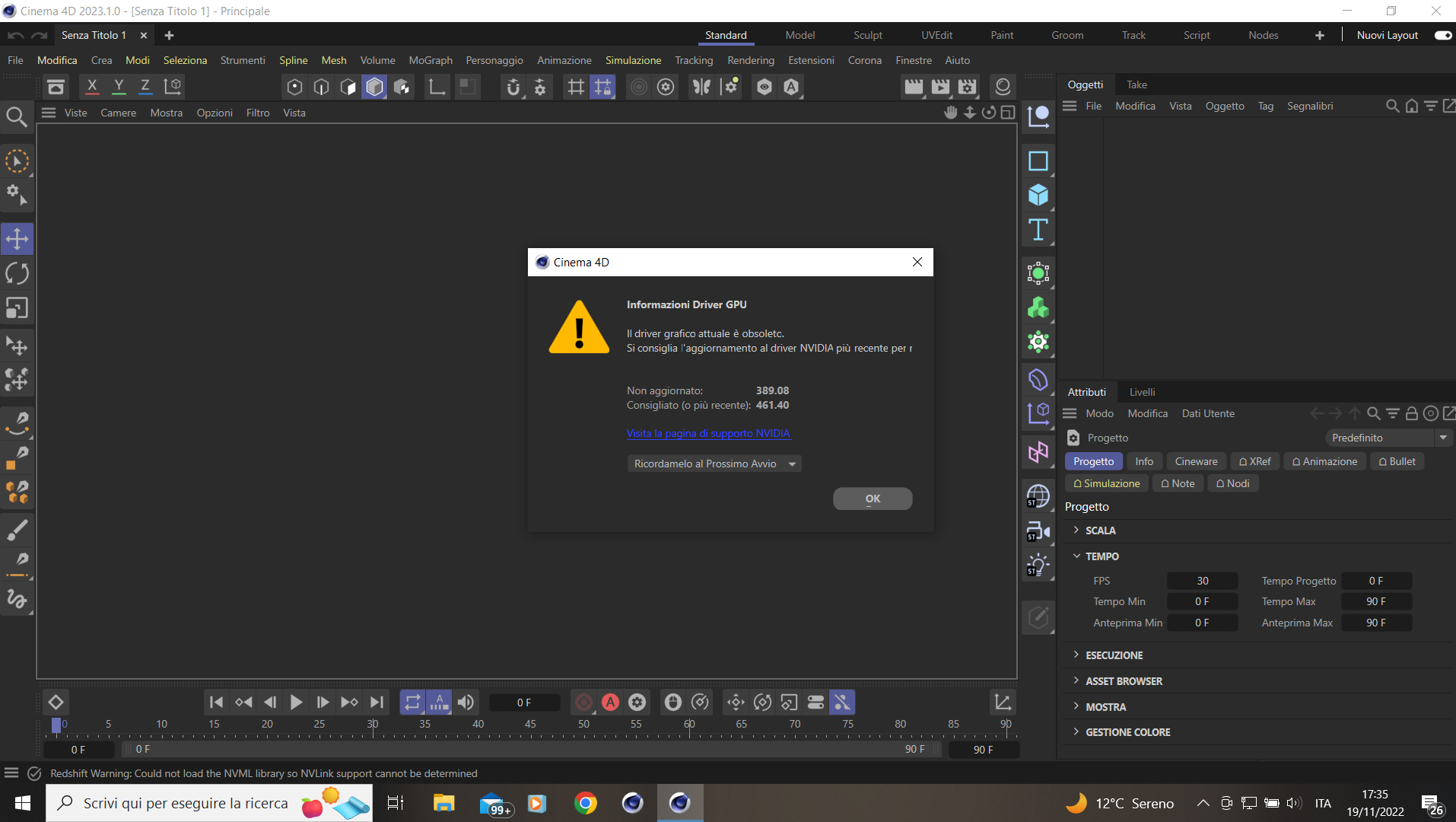Toggle X axis lock

(x=92, y=87)
